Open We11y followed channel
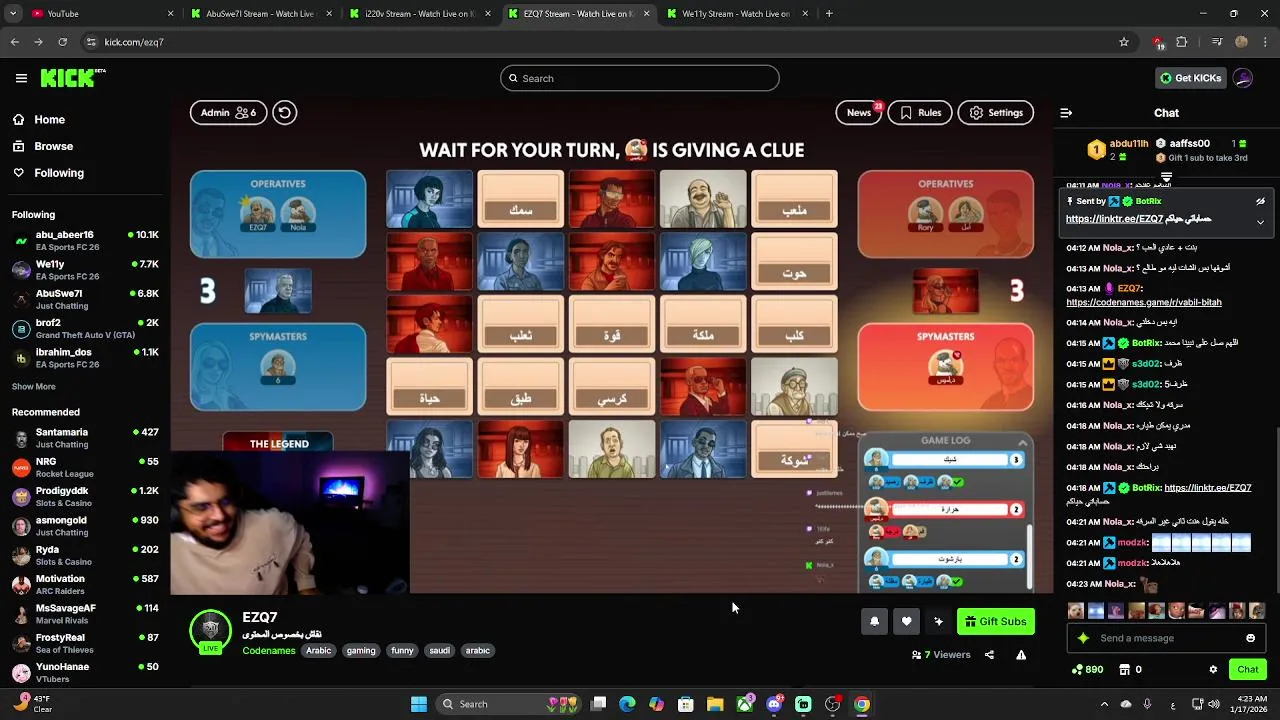 (85, 270)
